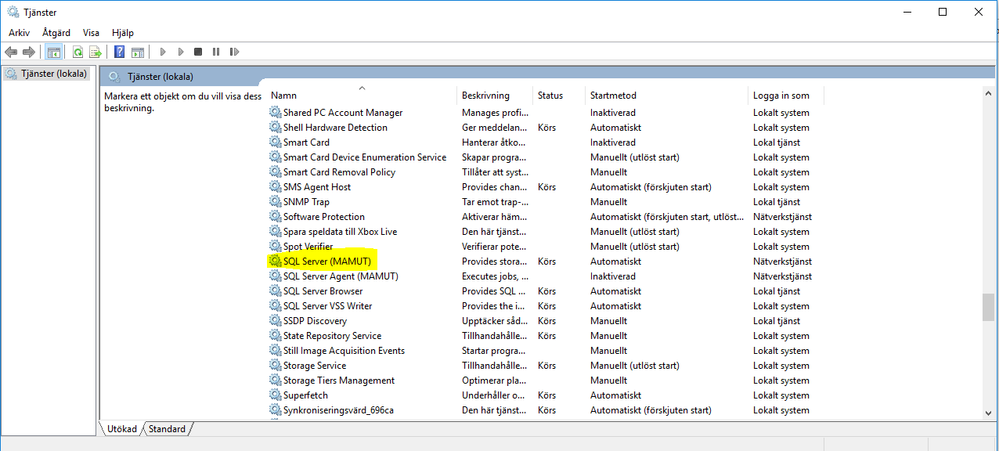Select the Smart Card Removal Policy service
This screenshot has height=451, width=999.
[339, 172]
